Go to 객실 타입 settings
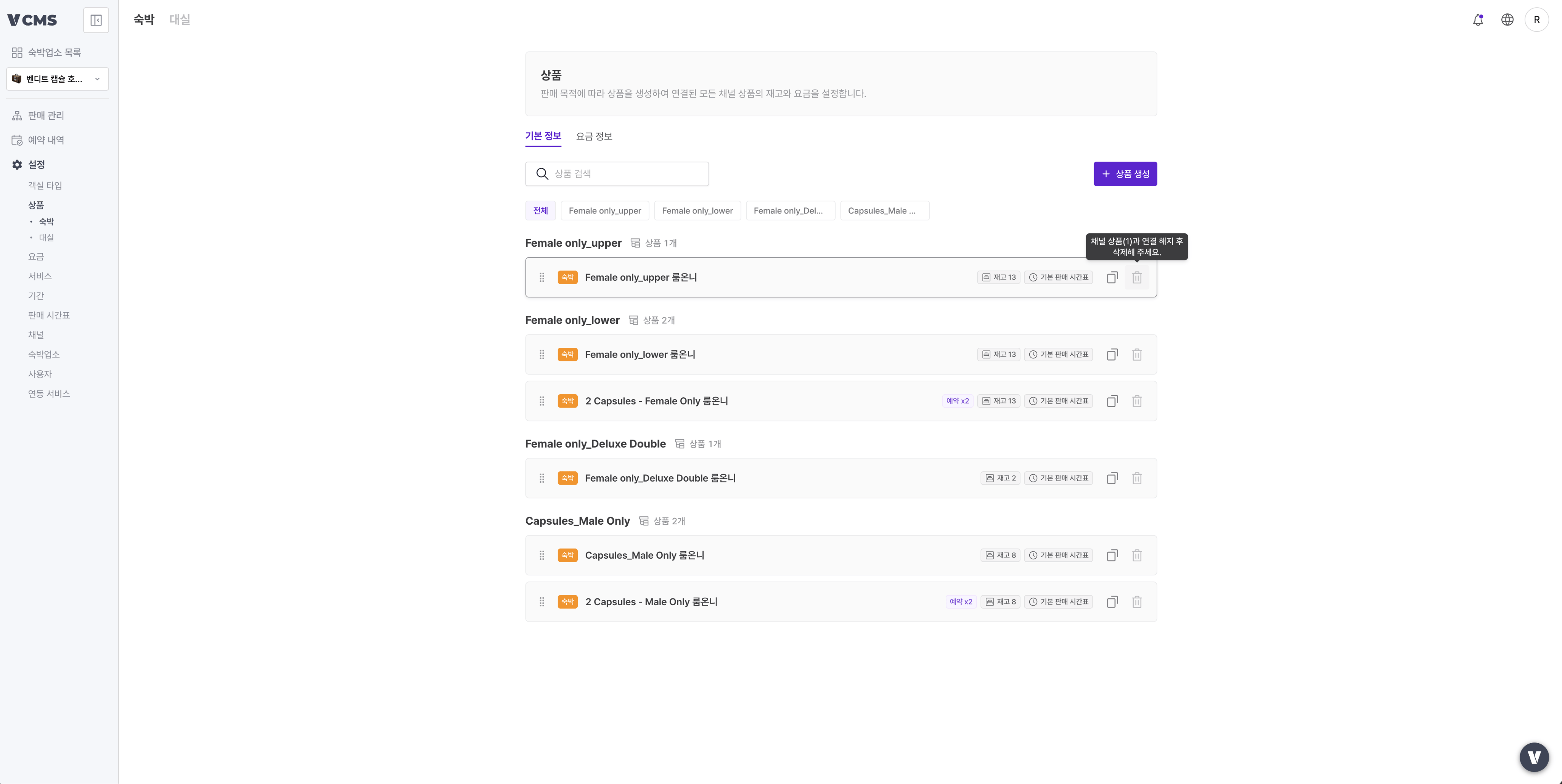Screen dimensions: 1562x784 45,186
